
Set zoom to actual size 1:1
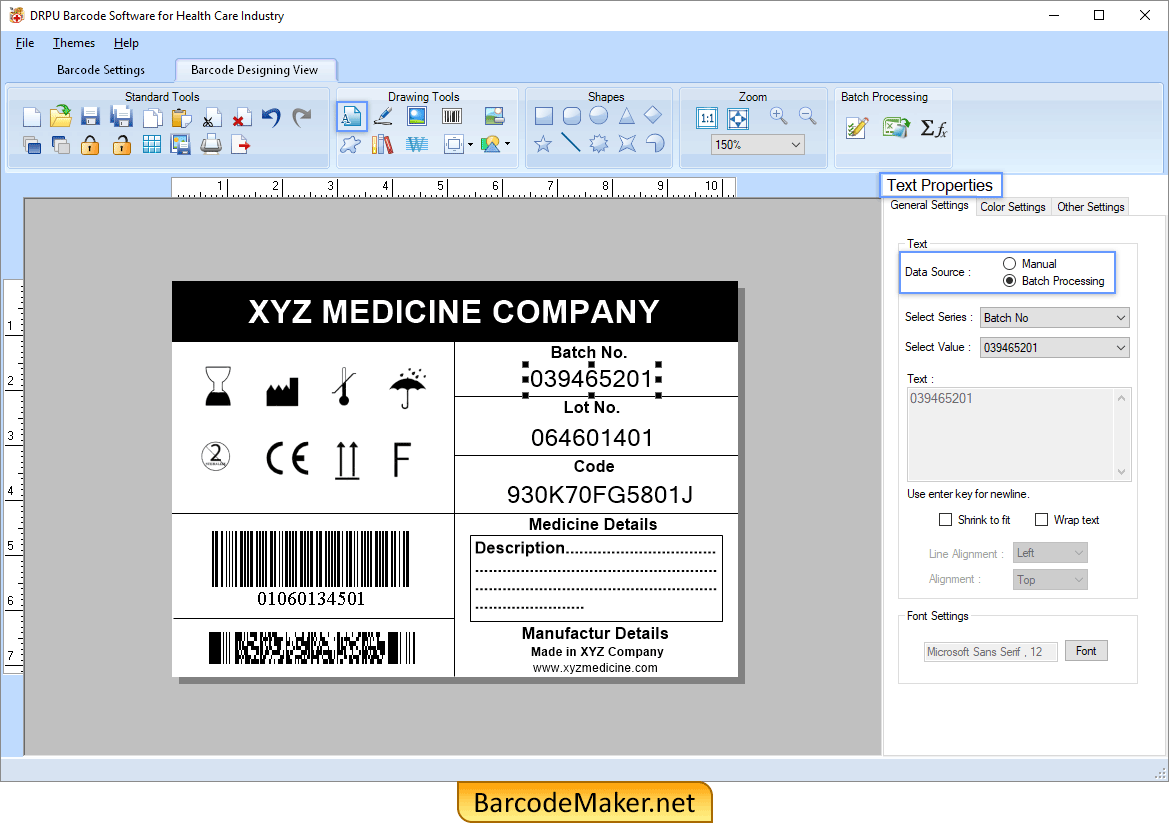point(707,118)
